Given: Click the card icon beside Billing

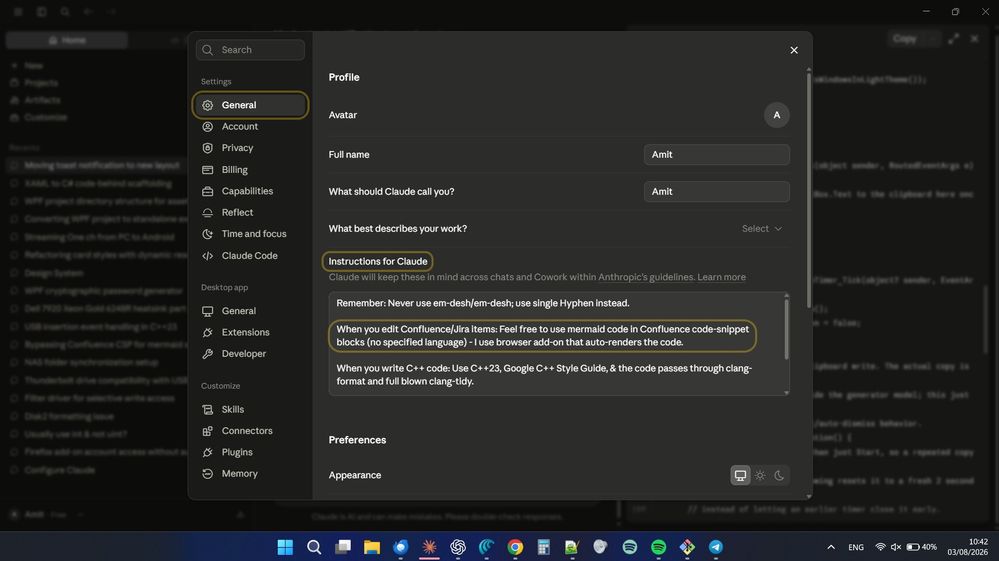Looking at the screenshot, I should (208, 170).
